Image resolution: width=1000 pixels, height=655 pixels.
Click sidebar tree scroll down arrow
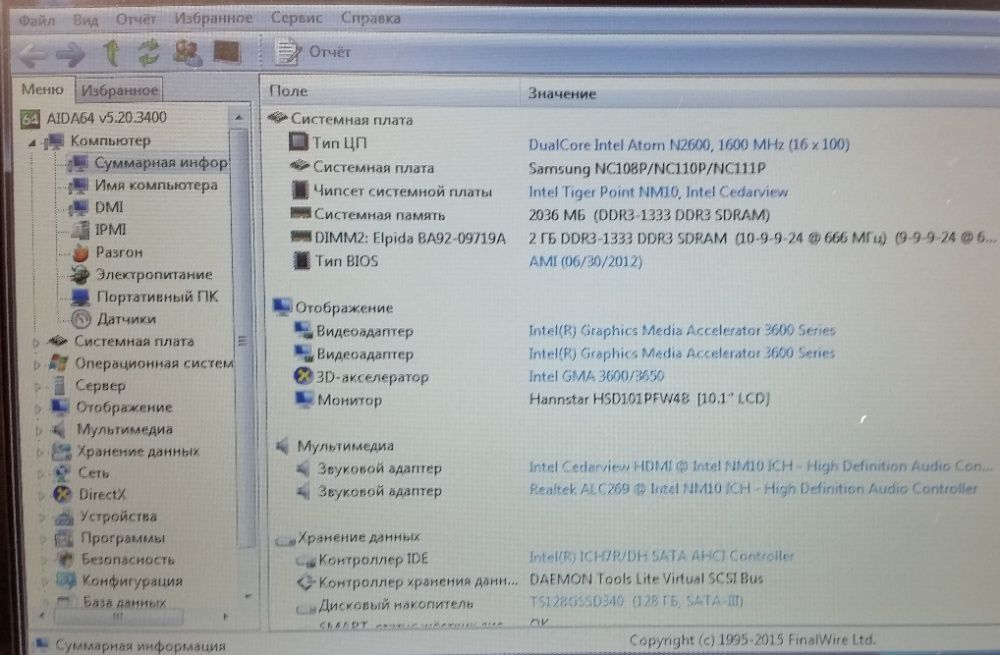click(247, 596)
